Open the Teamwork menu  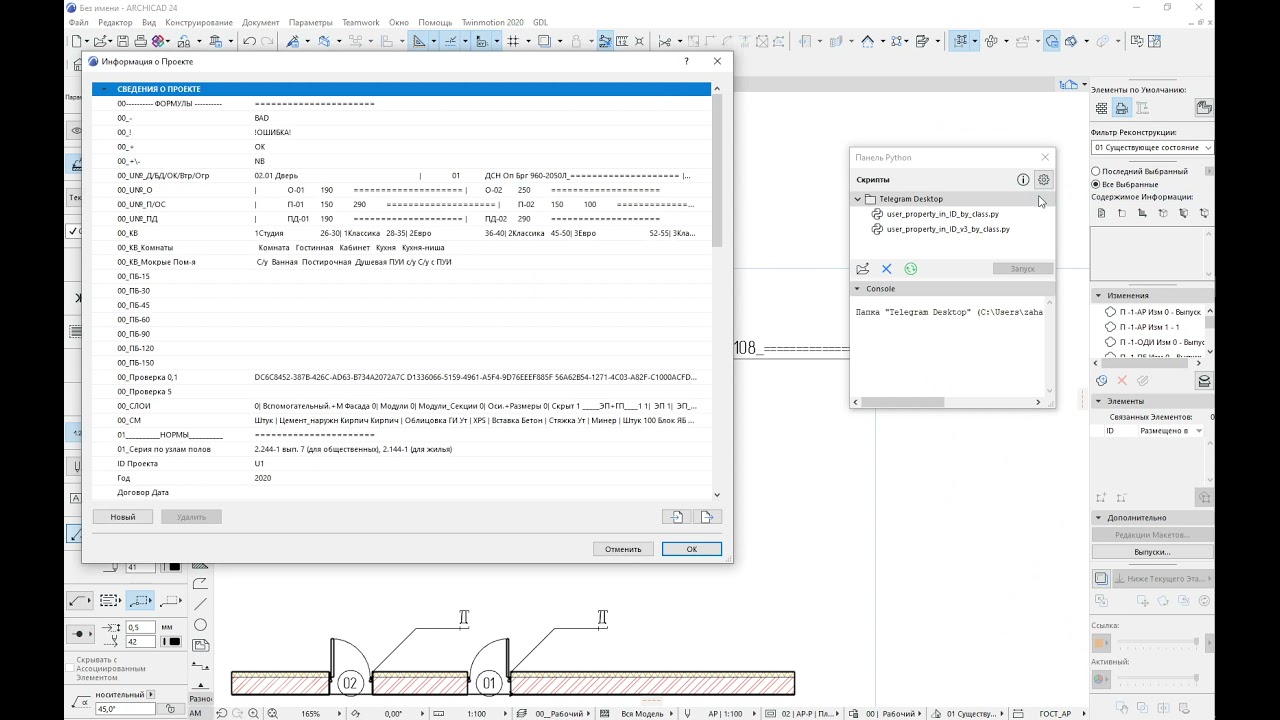point(361,22)
